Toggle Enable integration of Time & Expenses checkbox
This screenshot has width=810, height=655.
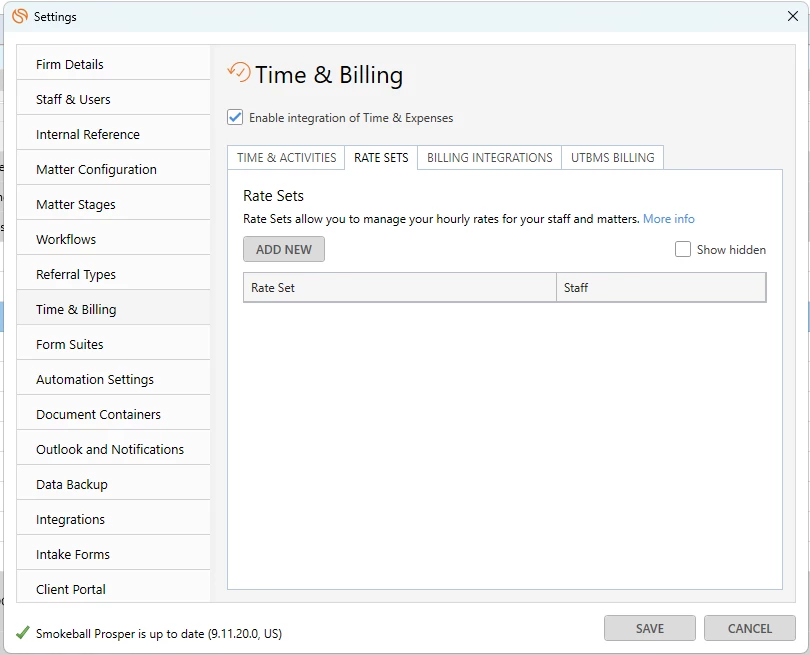pyautogui.click(x=235, y=117)
